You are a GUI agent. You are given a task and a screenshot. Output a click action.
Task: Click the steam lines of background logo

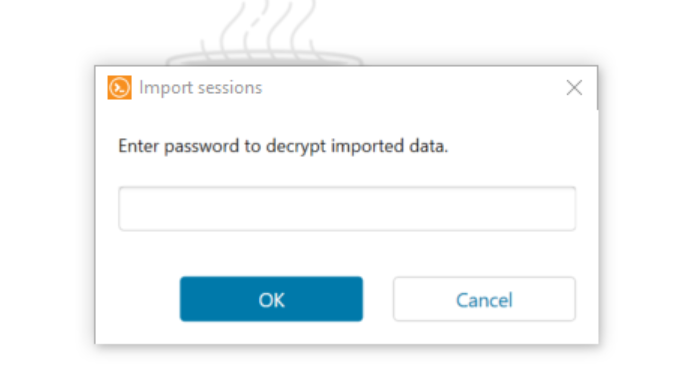coord(267,26)
